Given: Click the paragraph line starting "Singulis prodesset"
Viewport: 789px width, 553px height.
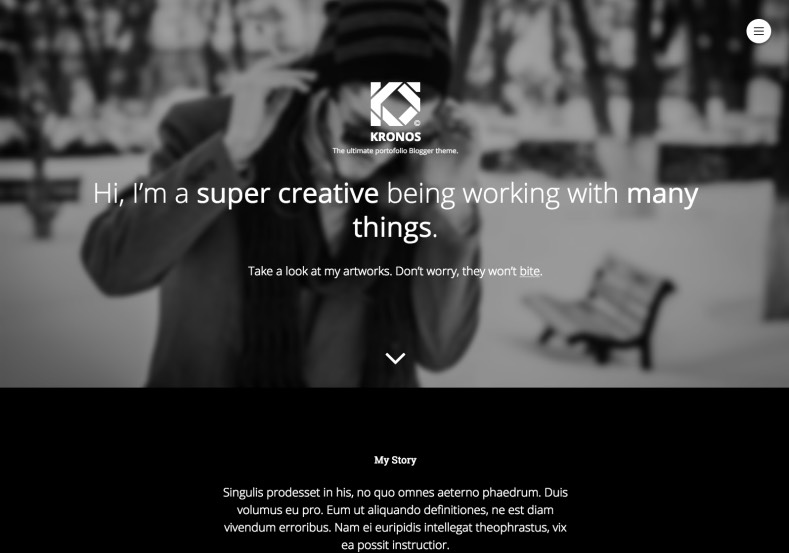Looking at the screenshot, I should point(395,492).
